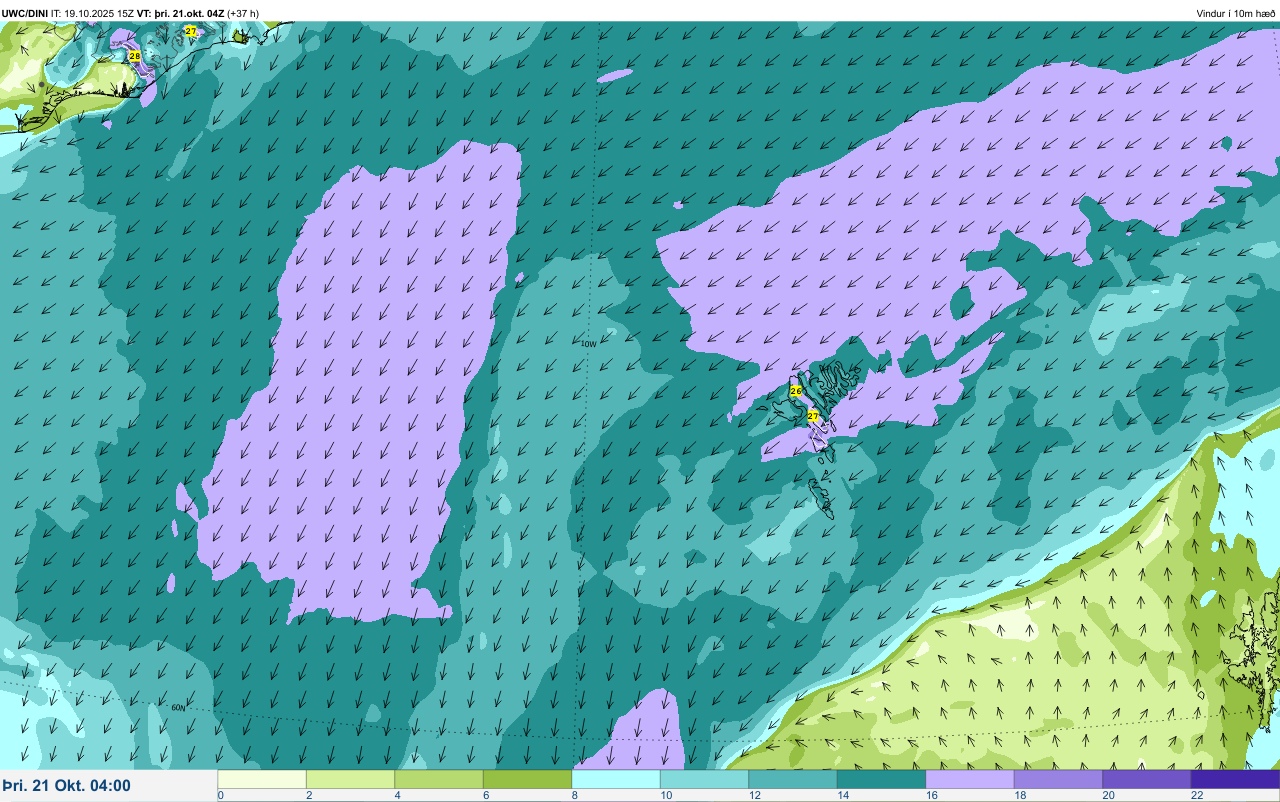This screenshot has width=1280, height=802.
Task: Click legend tick value "0"
Action: point(220,796)
